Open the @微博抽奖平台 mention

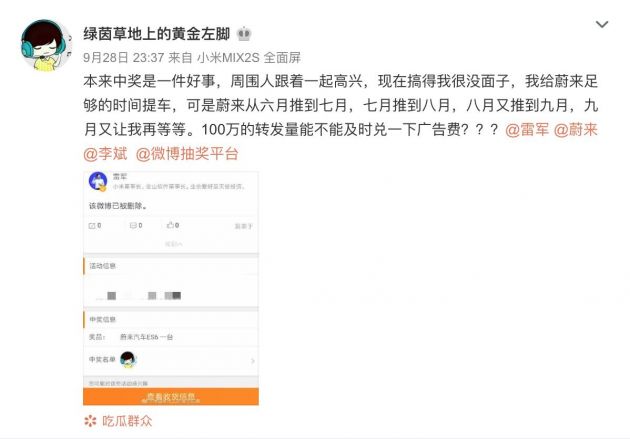[187, 154]
